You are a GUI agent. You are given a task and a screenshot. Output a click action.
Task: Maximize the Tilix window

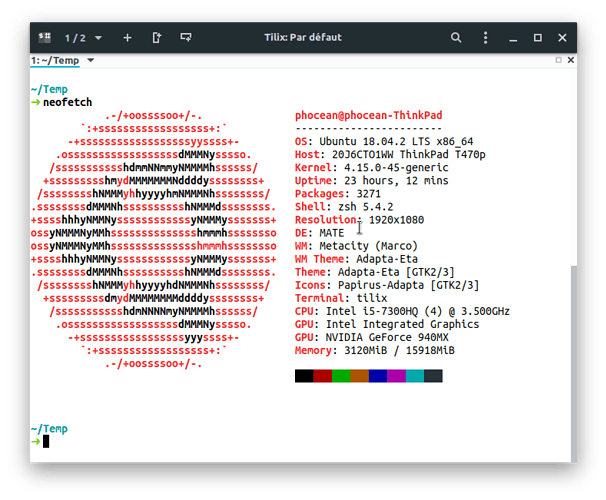click(x=538, y=37)
